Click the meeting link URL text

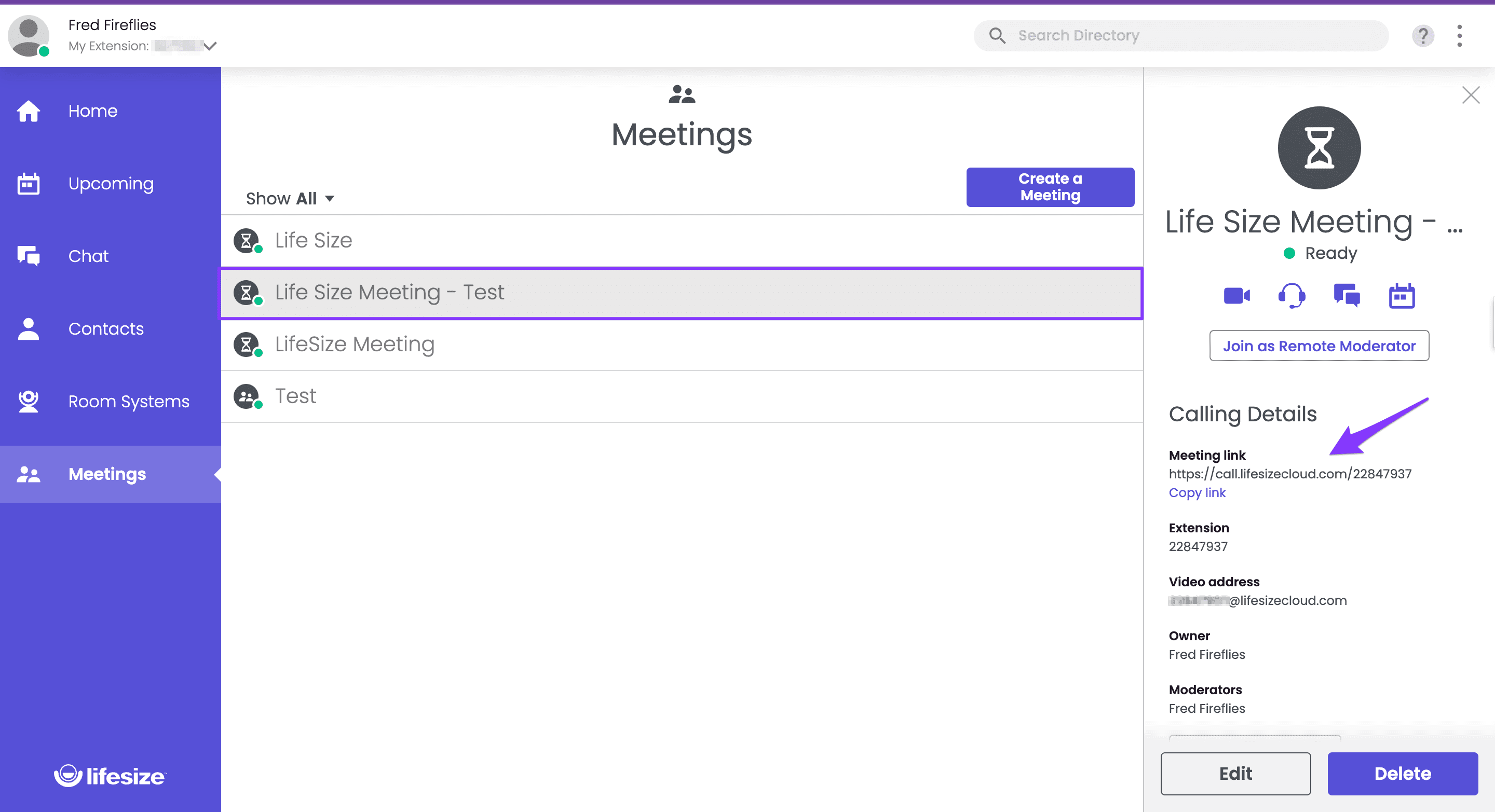pos(1289,474)
